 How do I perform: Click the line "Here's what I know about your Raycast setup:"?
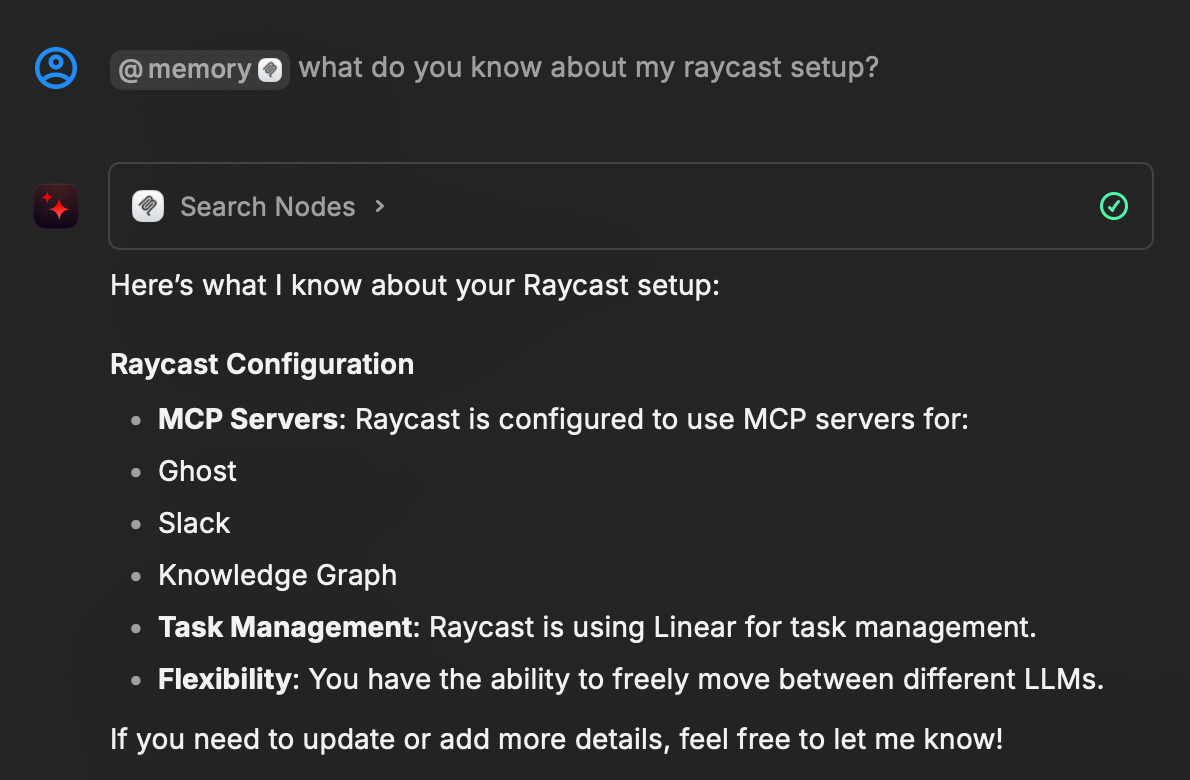click(414, 285)
